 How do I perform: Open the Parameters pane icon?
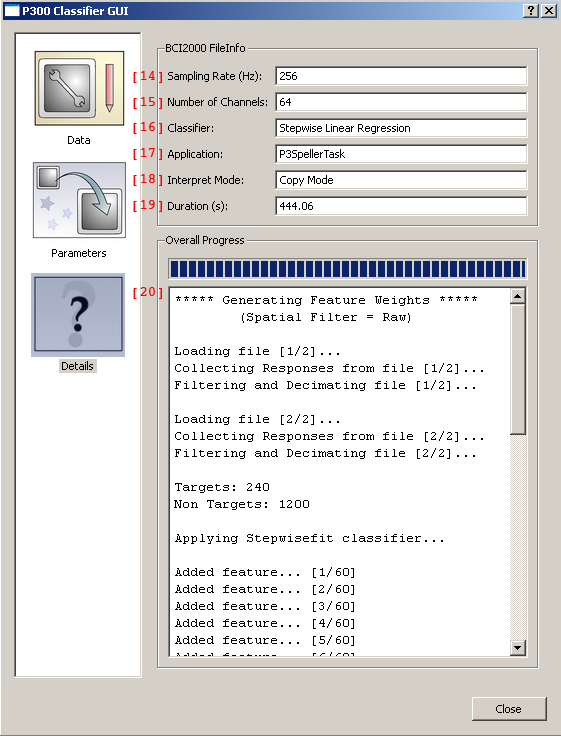tap(79, 200)
